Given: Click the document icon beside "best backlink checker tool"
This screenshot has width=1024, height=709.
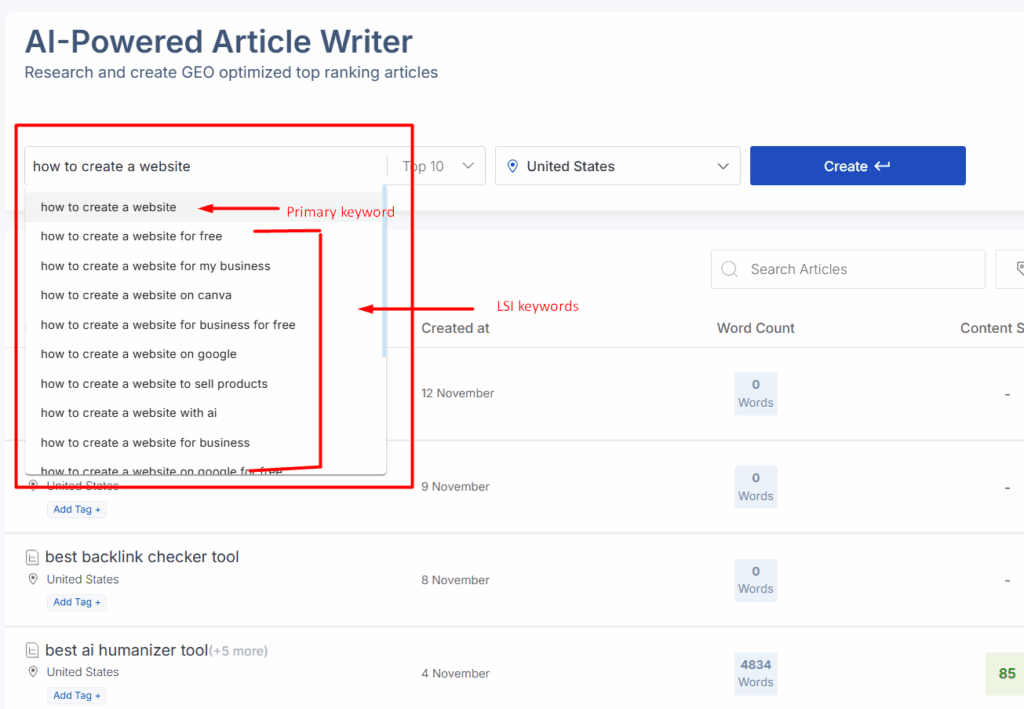Looking at the screenshot, I should (35, 556).
